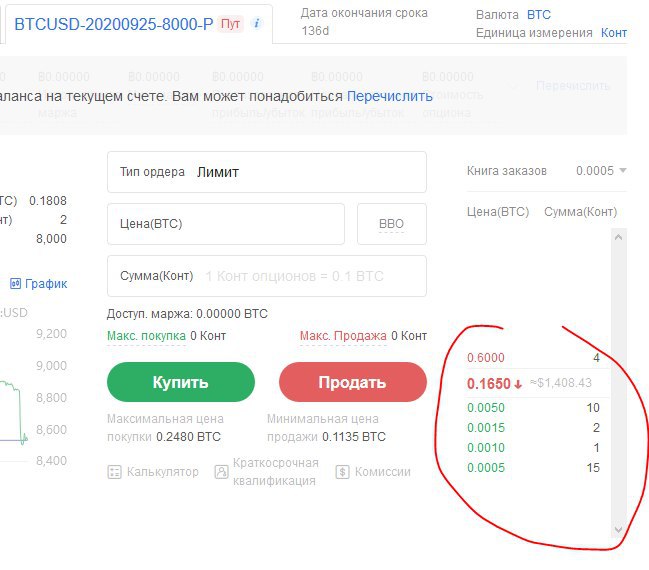This screenshot has width=649, height=570.
Task: Click ≈$1,408.43 USD value
Action: coord(561,383)
